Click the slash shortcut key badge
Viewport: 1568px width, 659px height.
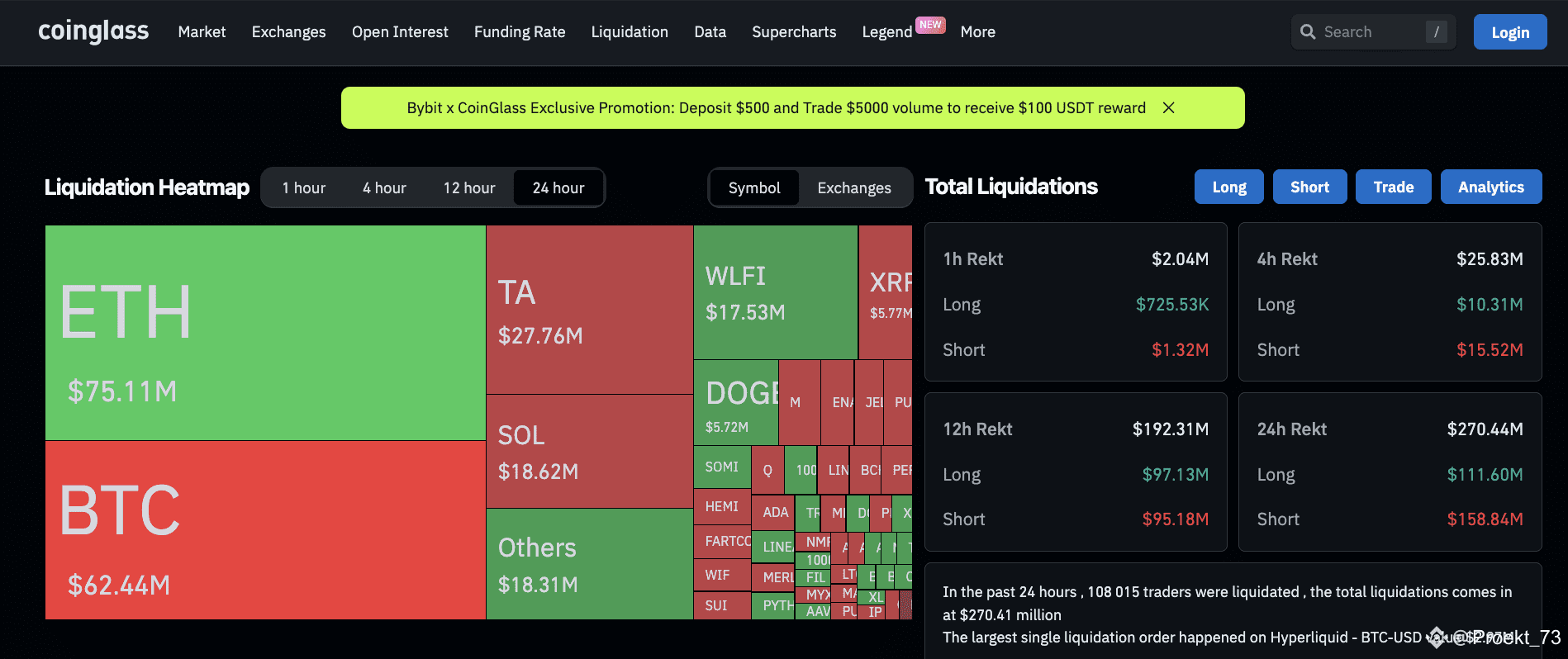click(1437, 32)
